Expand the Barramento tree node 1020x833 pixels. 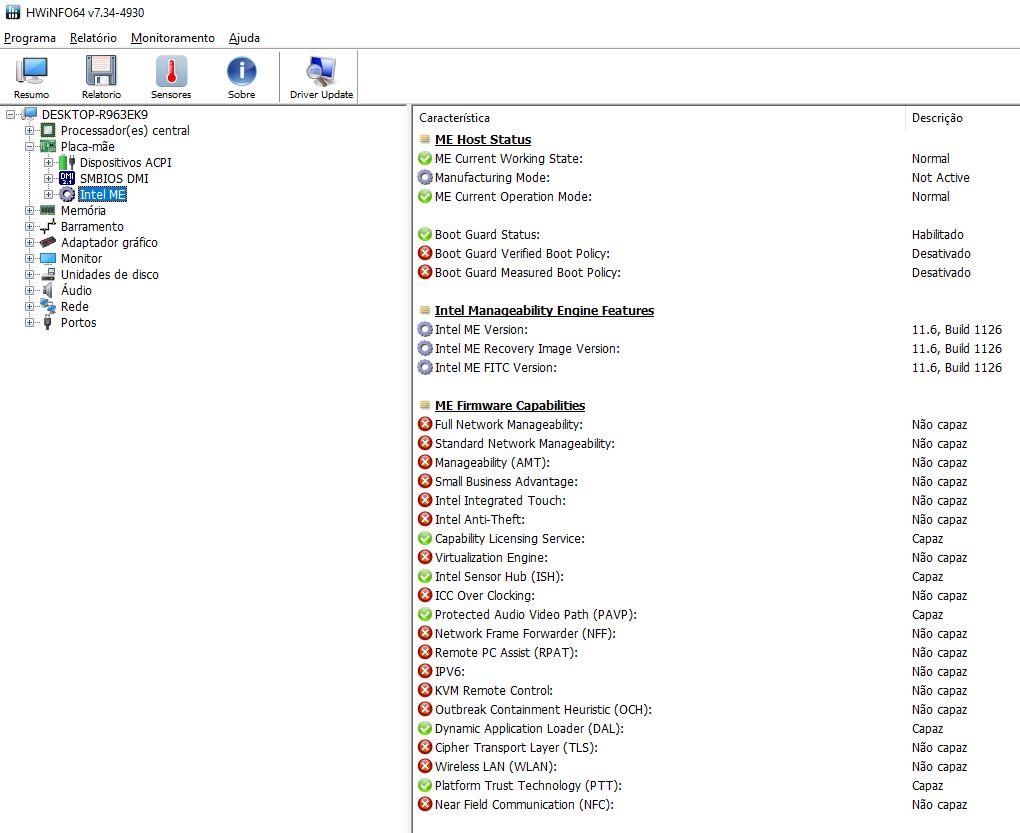pos(29,226)
